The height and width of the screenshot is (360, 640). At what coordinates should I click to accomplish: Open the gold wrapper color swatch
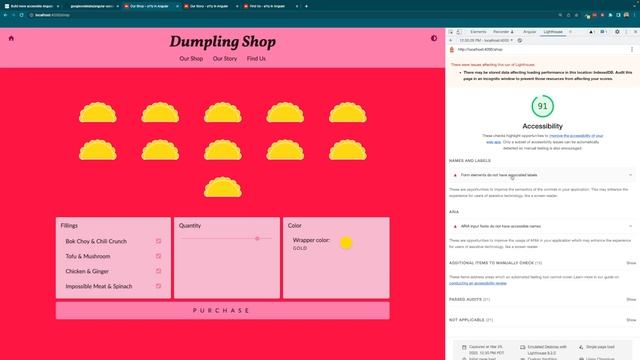pos(346,242)
